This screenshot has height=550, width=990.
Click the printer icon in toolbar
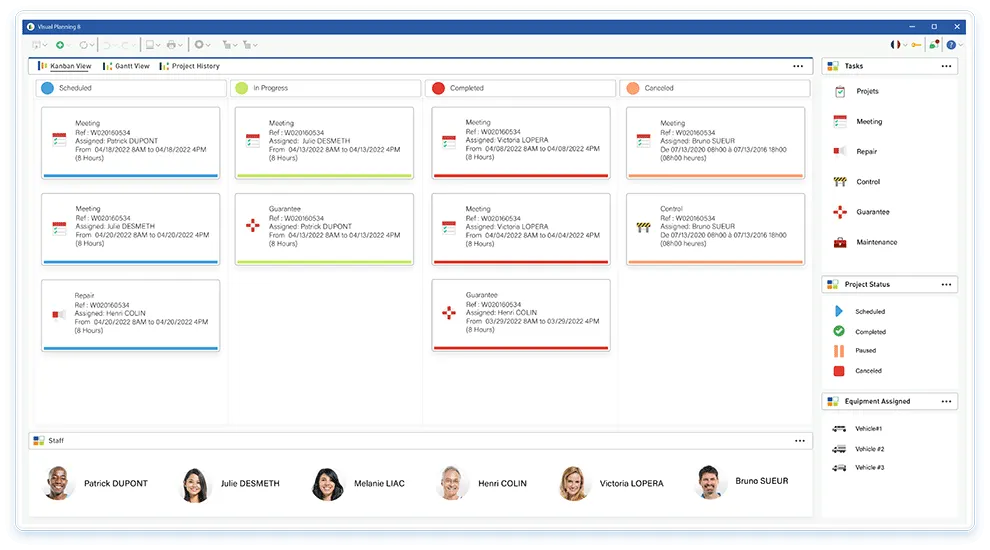172,45
